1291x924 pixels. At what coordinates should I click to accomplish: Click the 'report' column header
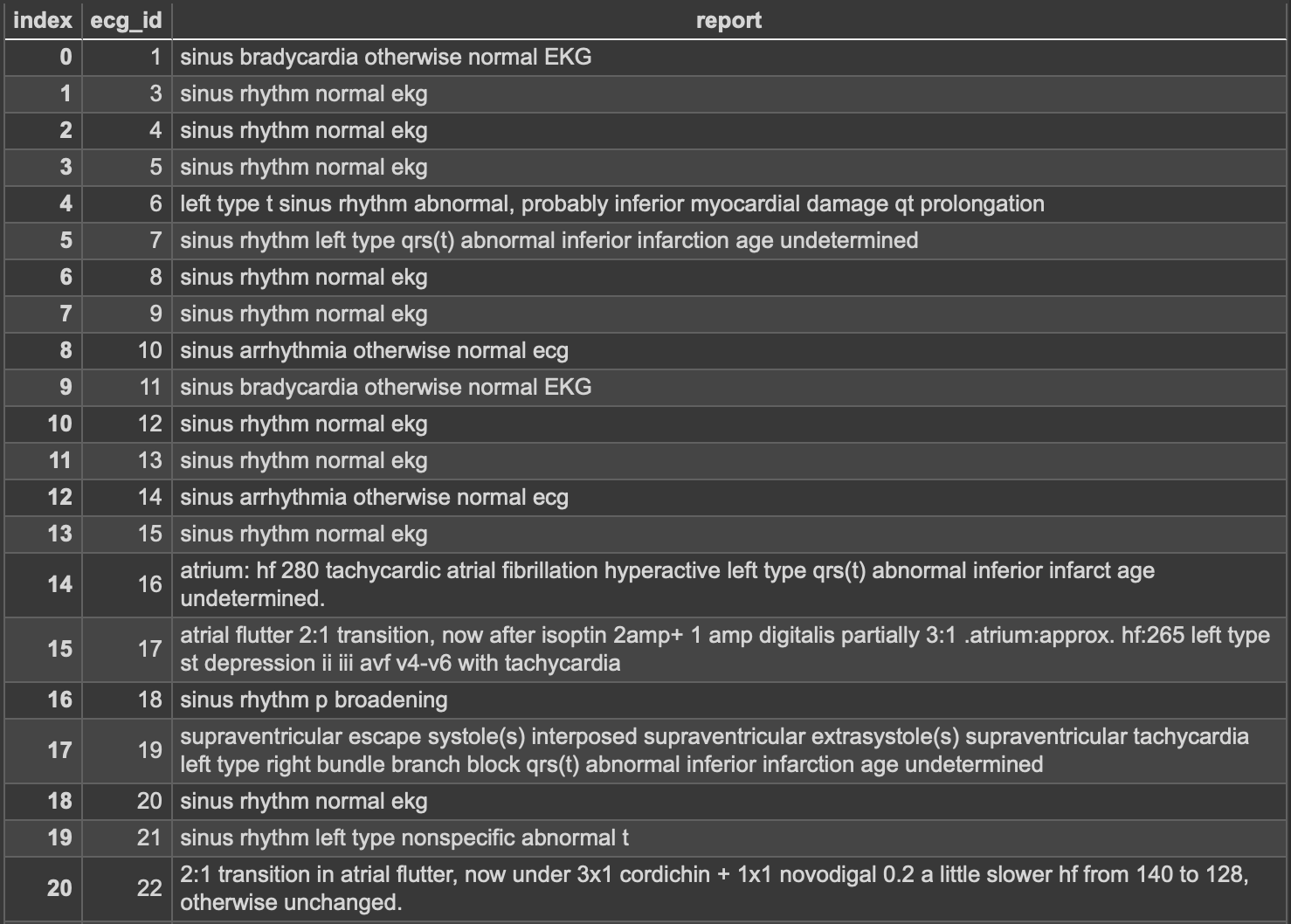tap(728, 20)
